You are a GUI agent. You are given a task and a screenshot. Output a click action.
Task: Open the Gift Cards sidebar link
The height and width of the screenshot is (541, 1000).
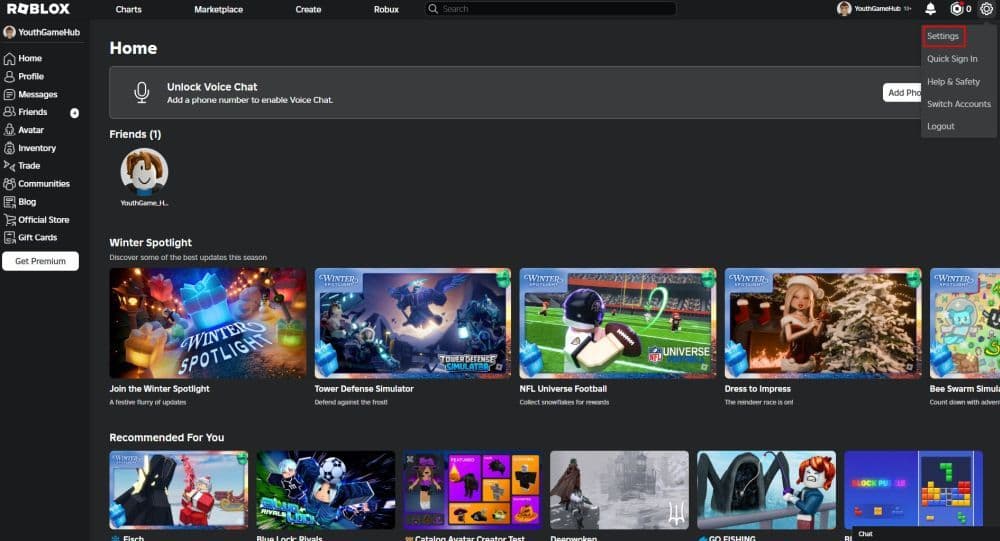(x=38, y=237)
